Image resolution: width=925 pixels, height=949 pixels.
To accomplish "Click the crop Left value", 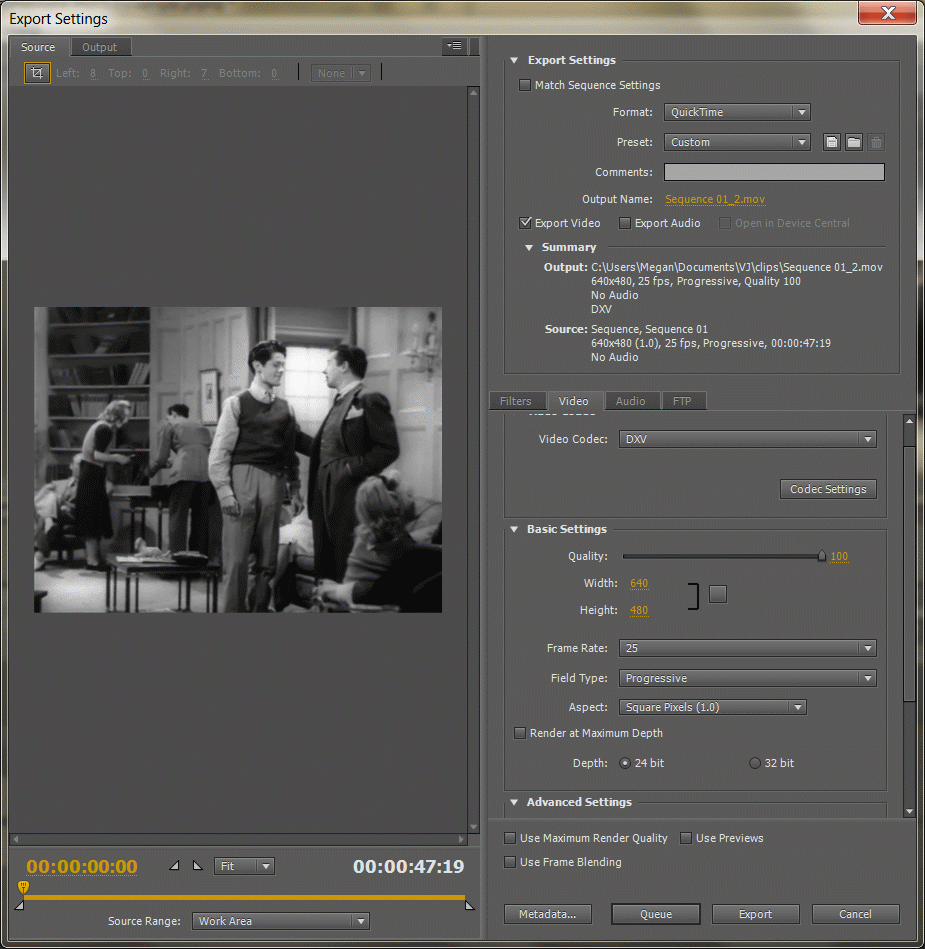I will pyautogui.click(x=93, y=74).
